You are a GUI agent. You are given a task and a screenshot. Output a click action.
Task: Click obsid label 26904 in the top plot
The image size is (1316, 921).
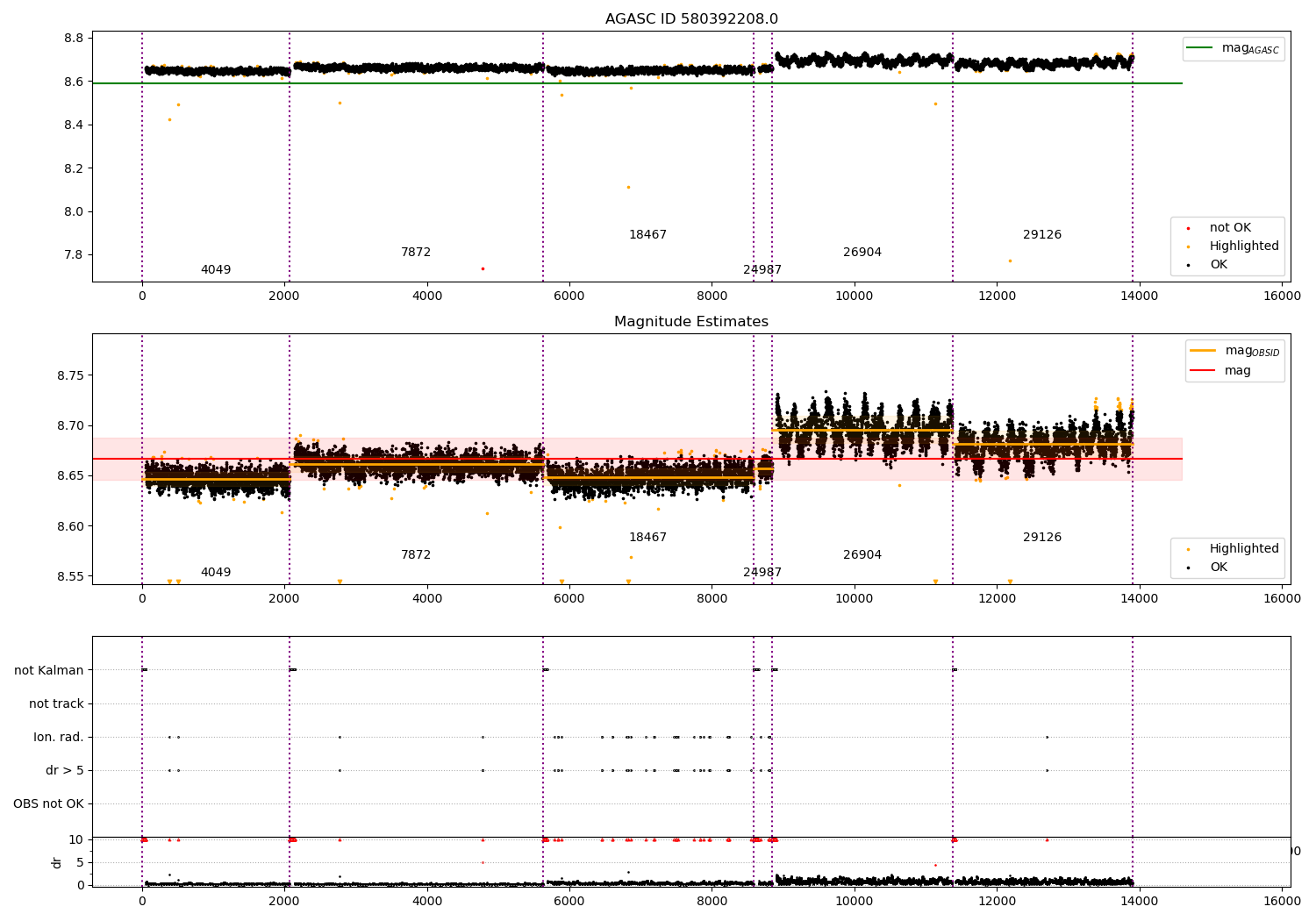(862, 253)
